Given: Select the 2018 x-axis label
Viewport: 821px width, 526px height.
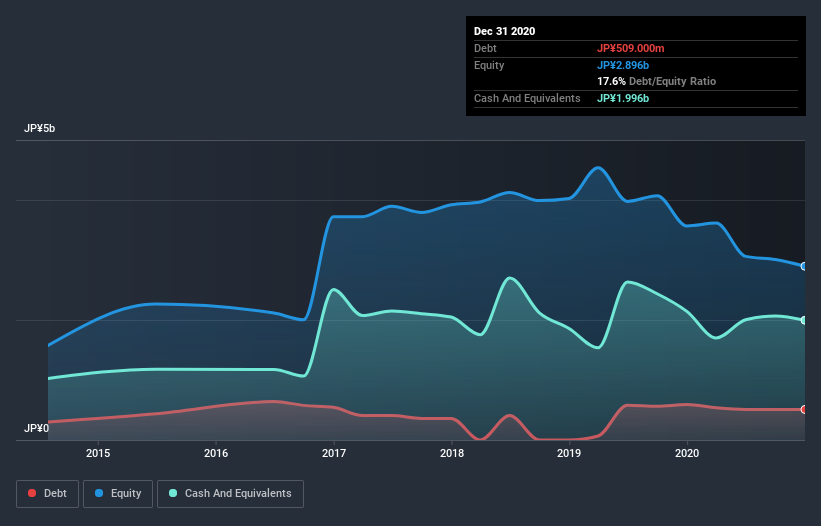Looking at the screenshot, I should [452, 453].
